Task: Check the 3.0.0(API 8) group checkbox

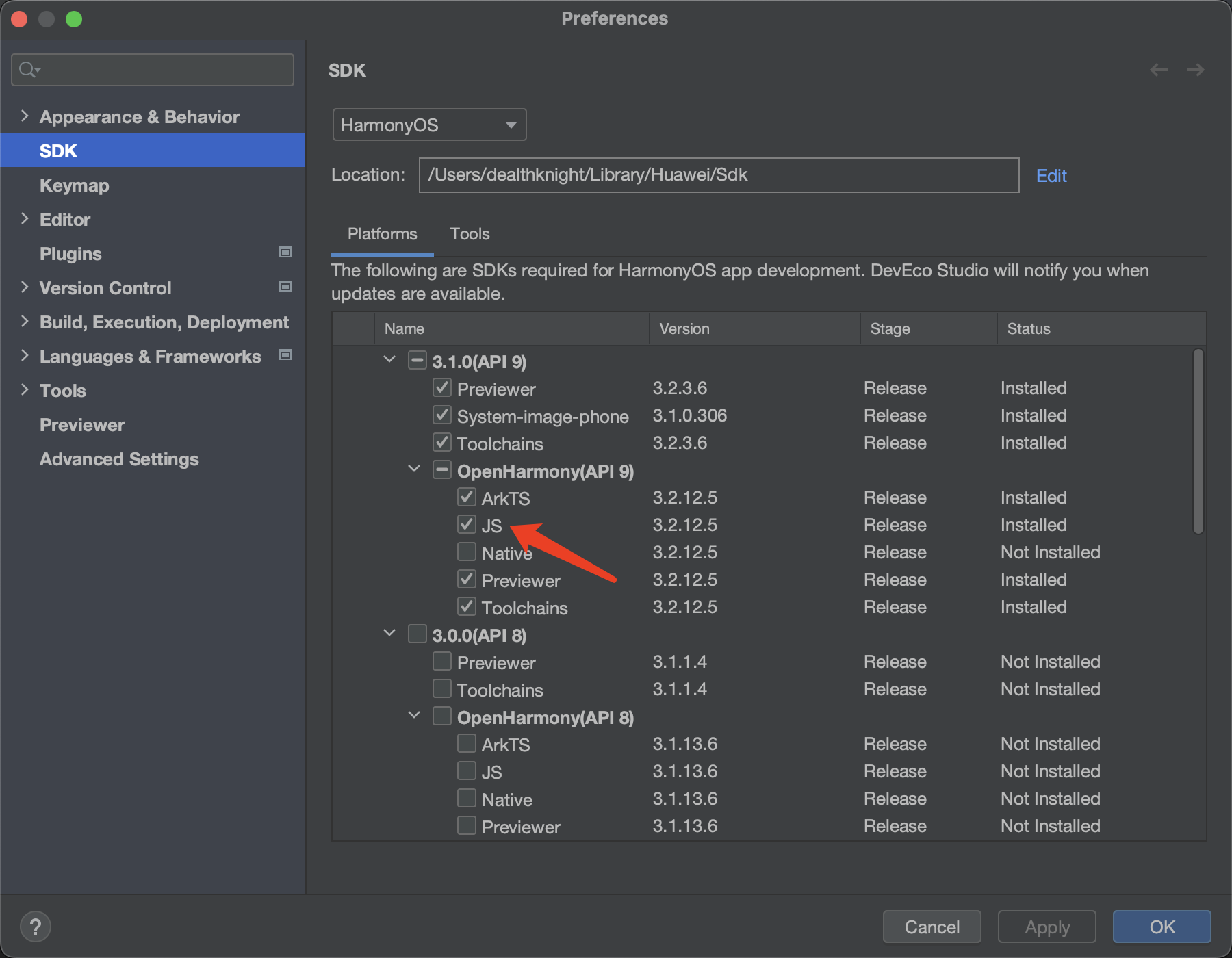Action: click(418, 634)
